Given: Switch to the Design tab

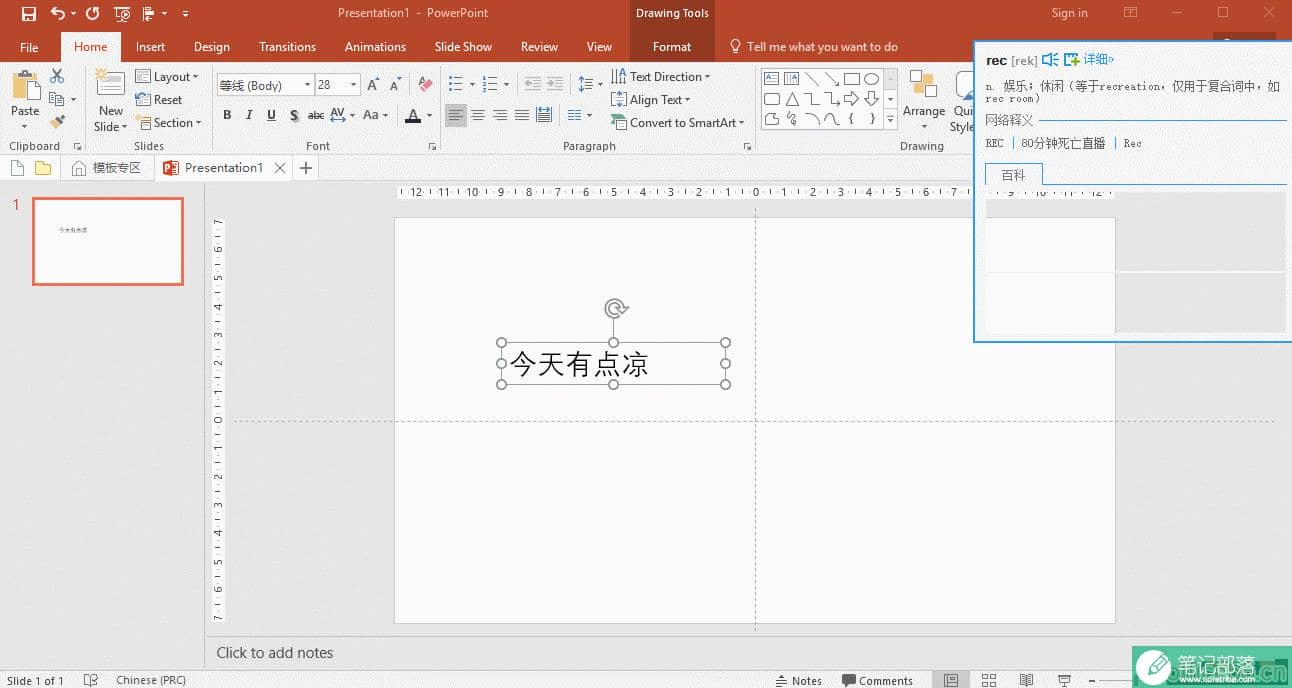Looking at the screenshot, I should 212,47.
